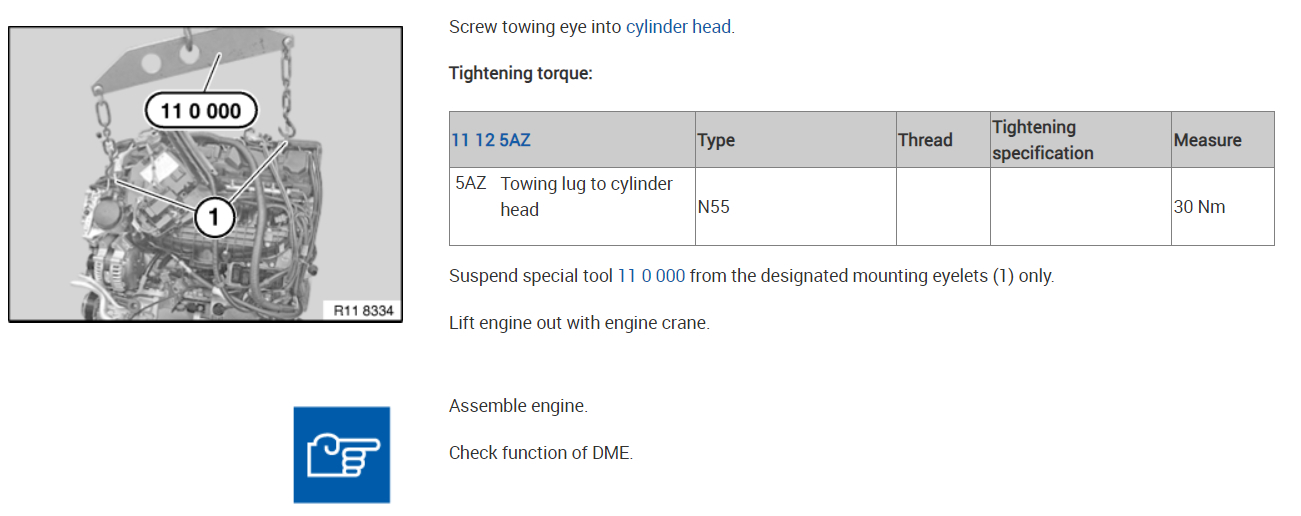
Task: Click callout number 1 in the engine image
Action: (213, 216)
